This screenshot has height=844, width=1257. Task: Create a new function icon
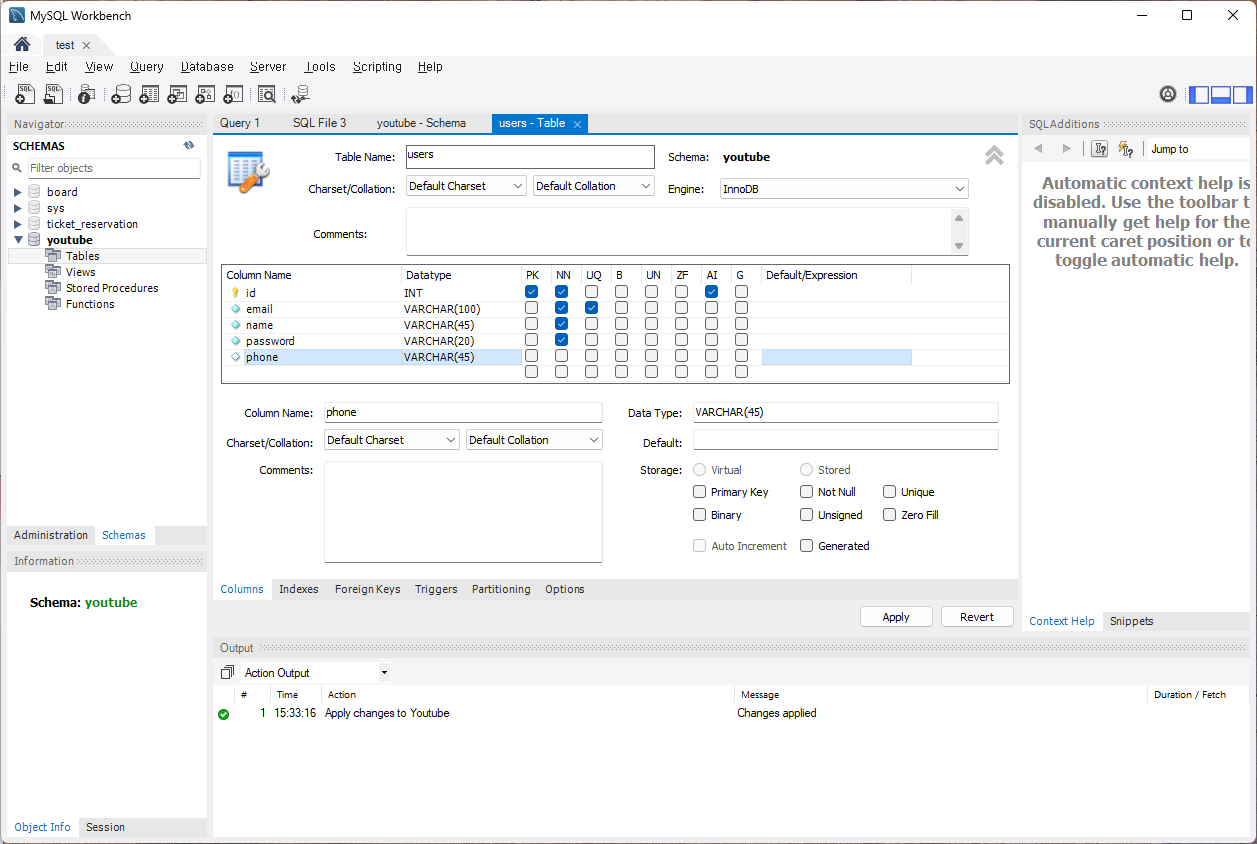pyautogui.click(x=233, y=95)
